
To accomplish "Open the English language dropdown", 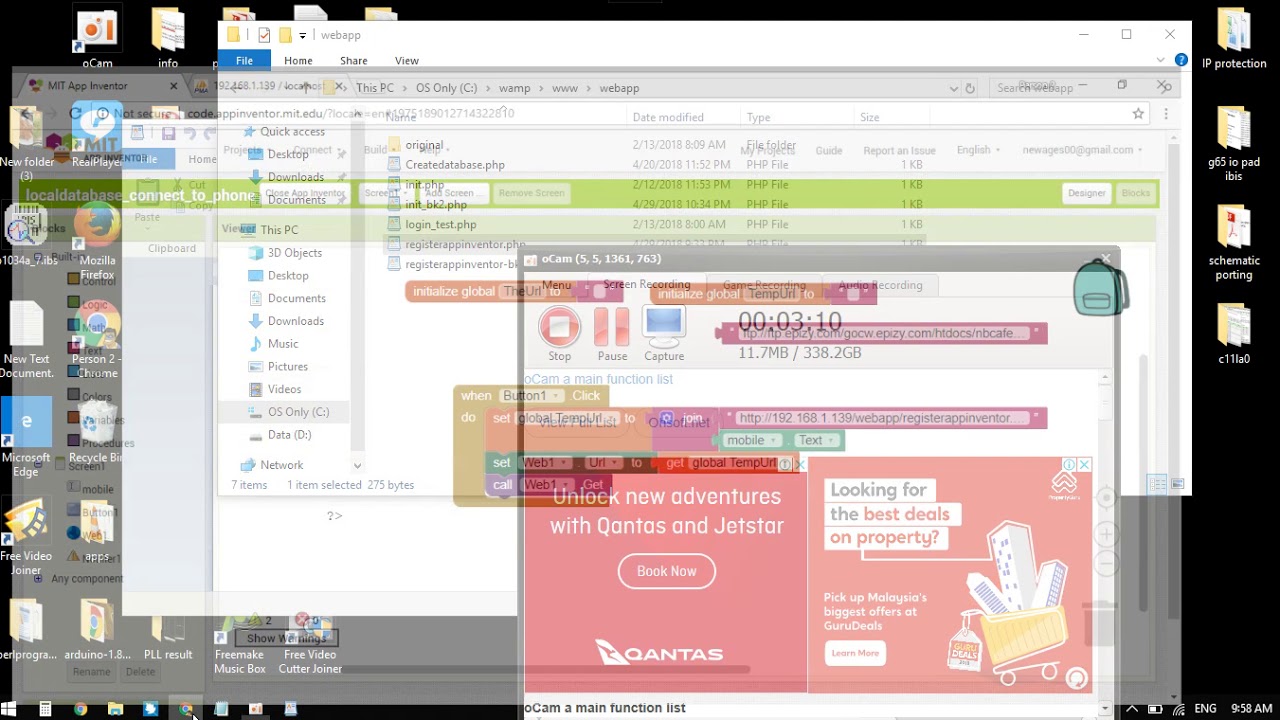I will pyautogui.click(x=978, y=150).
